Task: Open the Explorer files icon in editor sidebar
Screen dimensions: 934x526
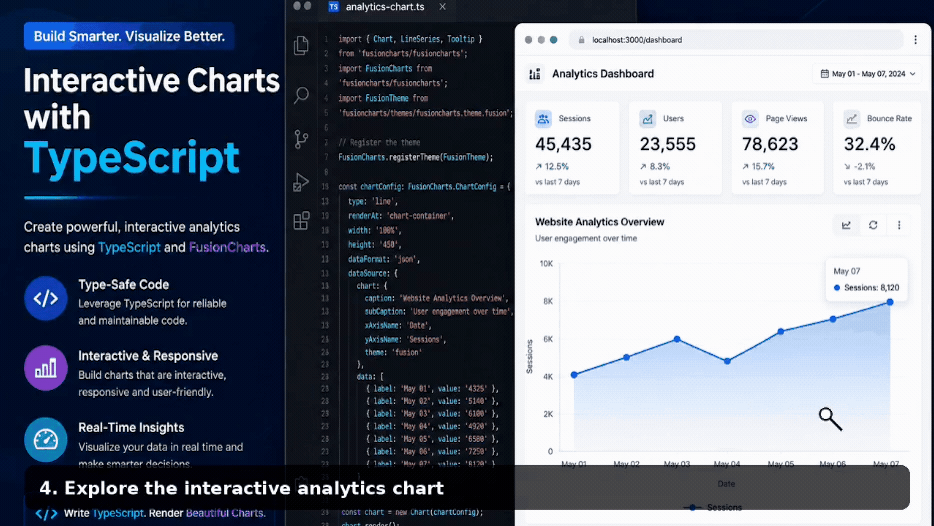Action: tap(301, 46)
